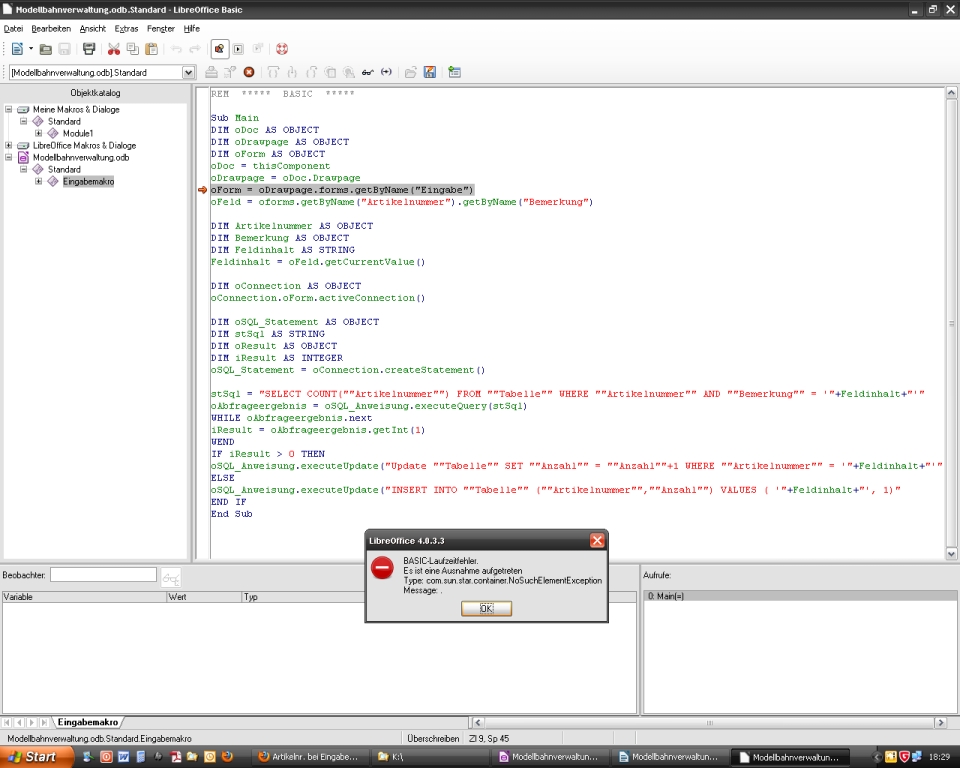Open the Select Macro dialog icon

238,49
